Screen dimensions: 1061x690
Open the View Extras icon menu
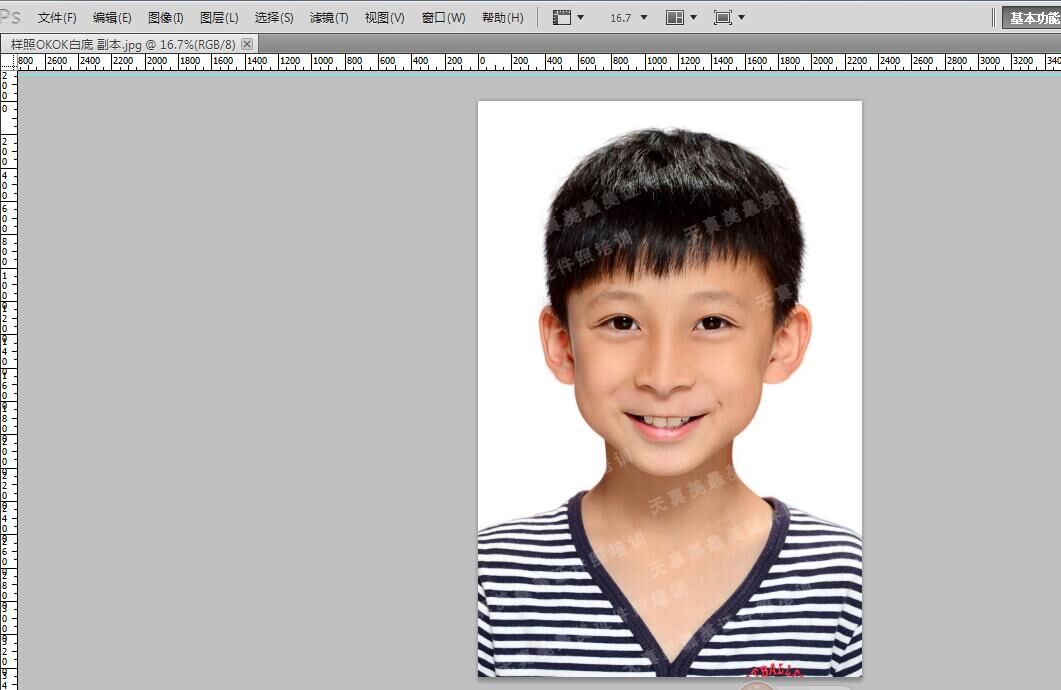[567, 18]
